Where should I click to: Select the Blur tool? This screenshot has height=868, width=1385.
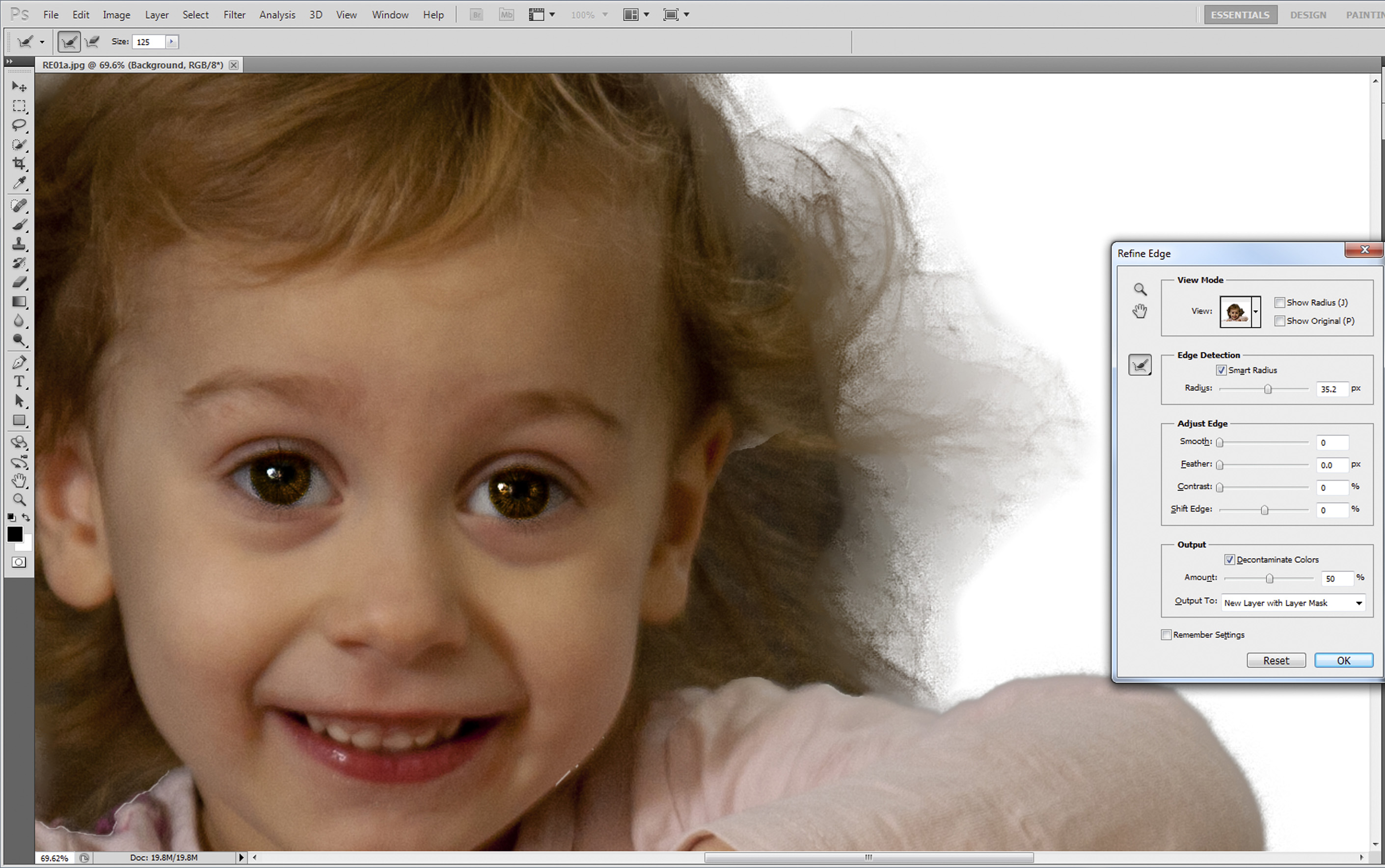point(20,321)
